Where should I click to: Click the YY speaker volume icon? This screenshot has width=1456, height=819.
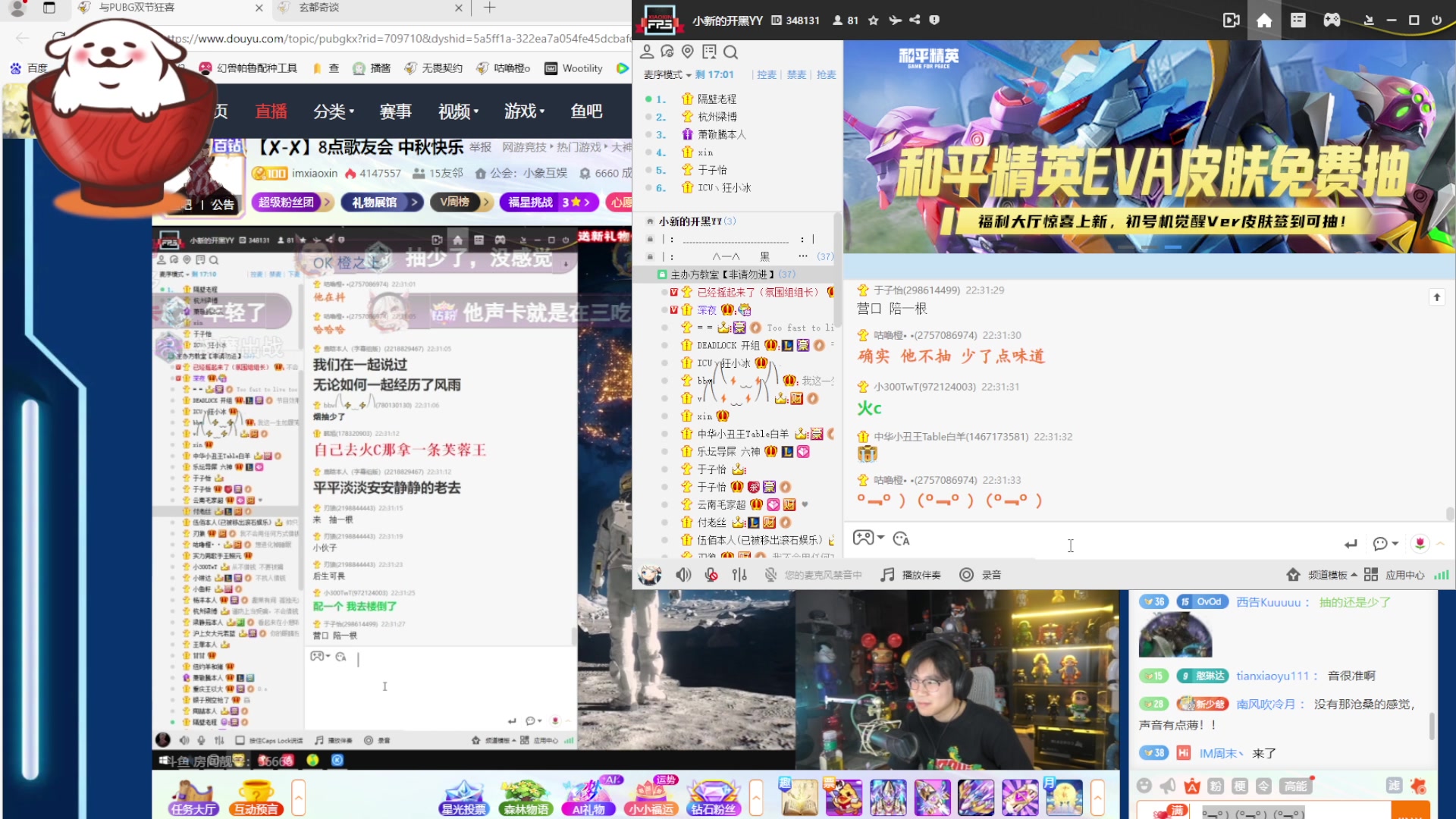pyautogui.click(x=683, y=575)
